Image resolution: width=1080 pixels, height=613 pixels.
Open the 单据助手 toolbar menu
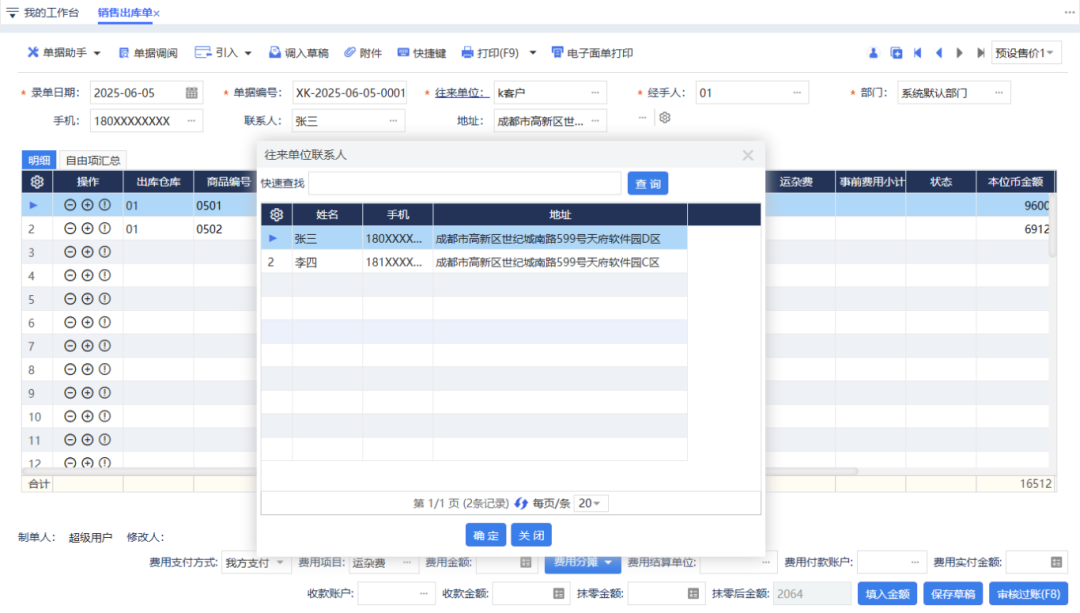(64, 53)
